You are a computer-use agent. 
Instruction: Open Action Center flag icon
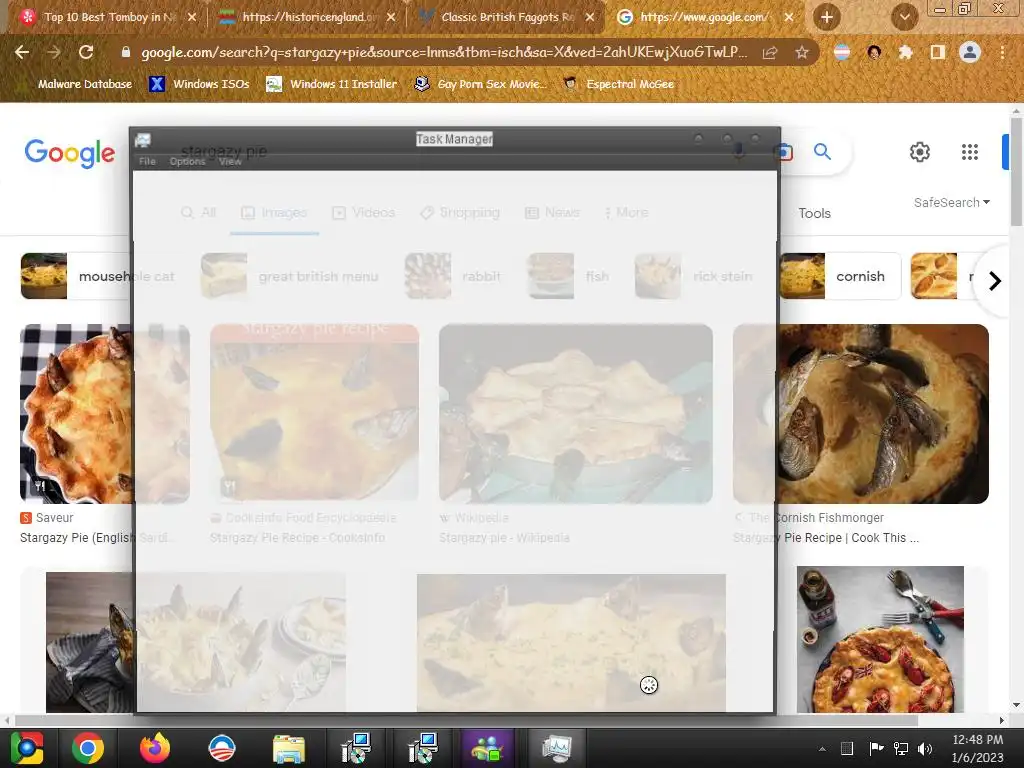[x=876, y=748]
